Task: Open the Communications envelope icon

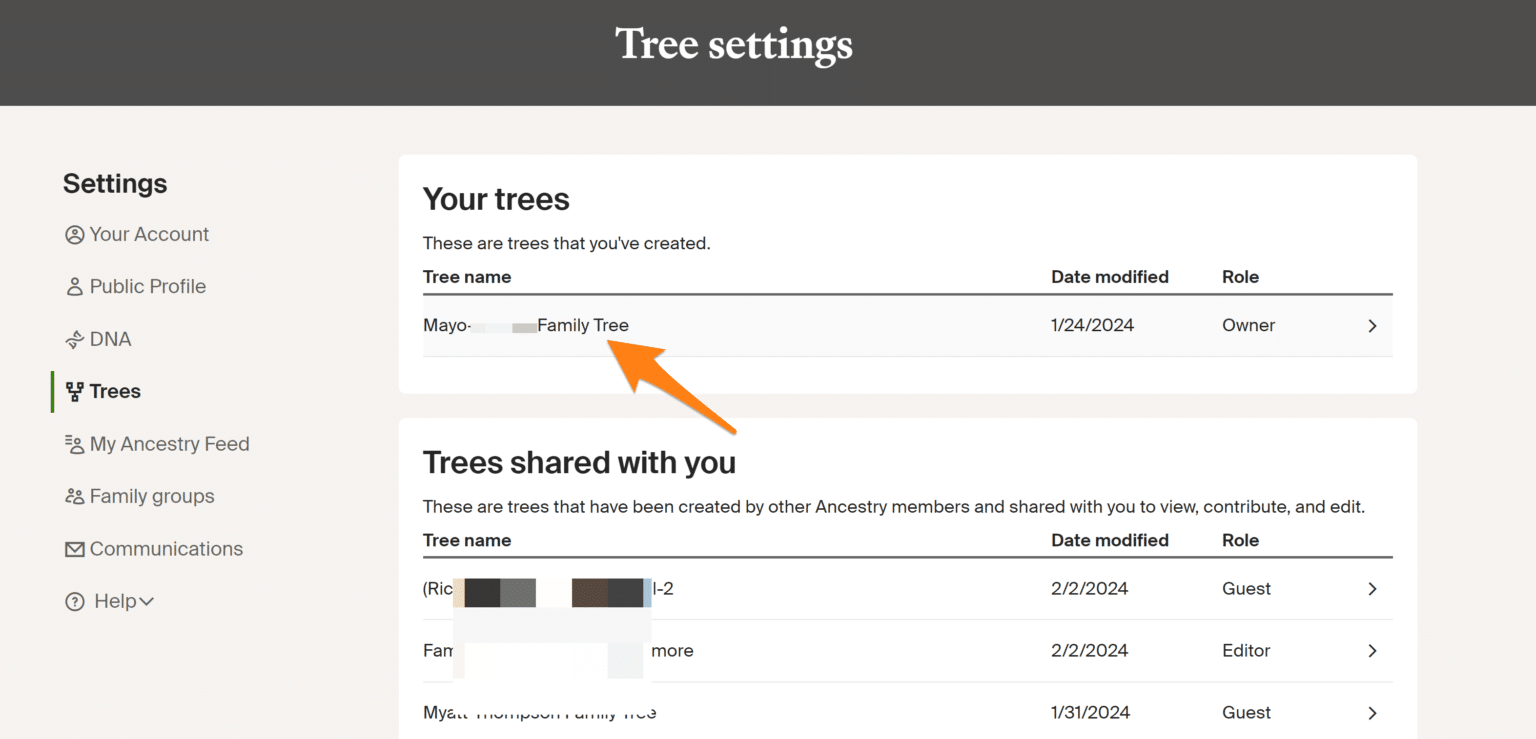Action: coord(74,548)
